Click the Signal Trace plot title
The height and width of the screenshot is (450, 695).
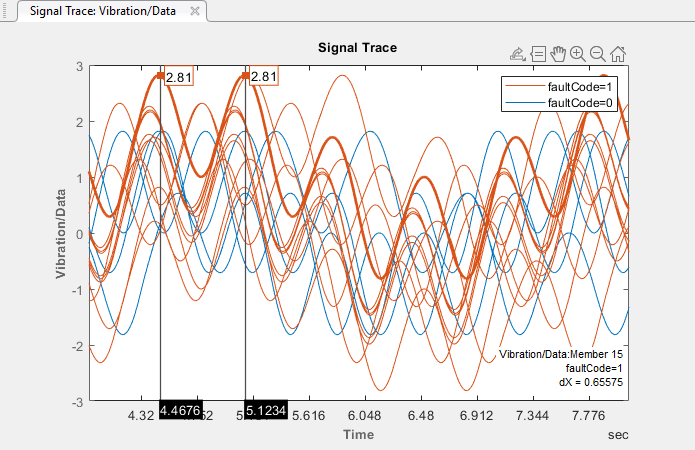357,48
